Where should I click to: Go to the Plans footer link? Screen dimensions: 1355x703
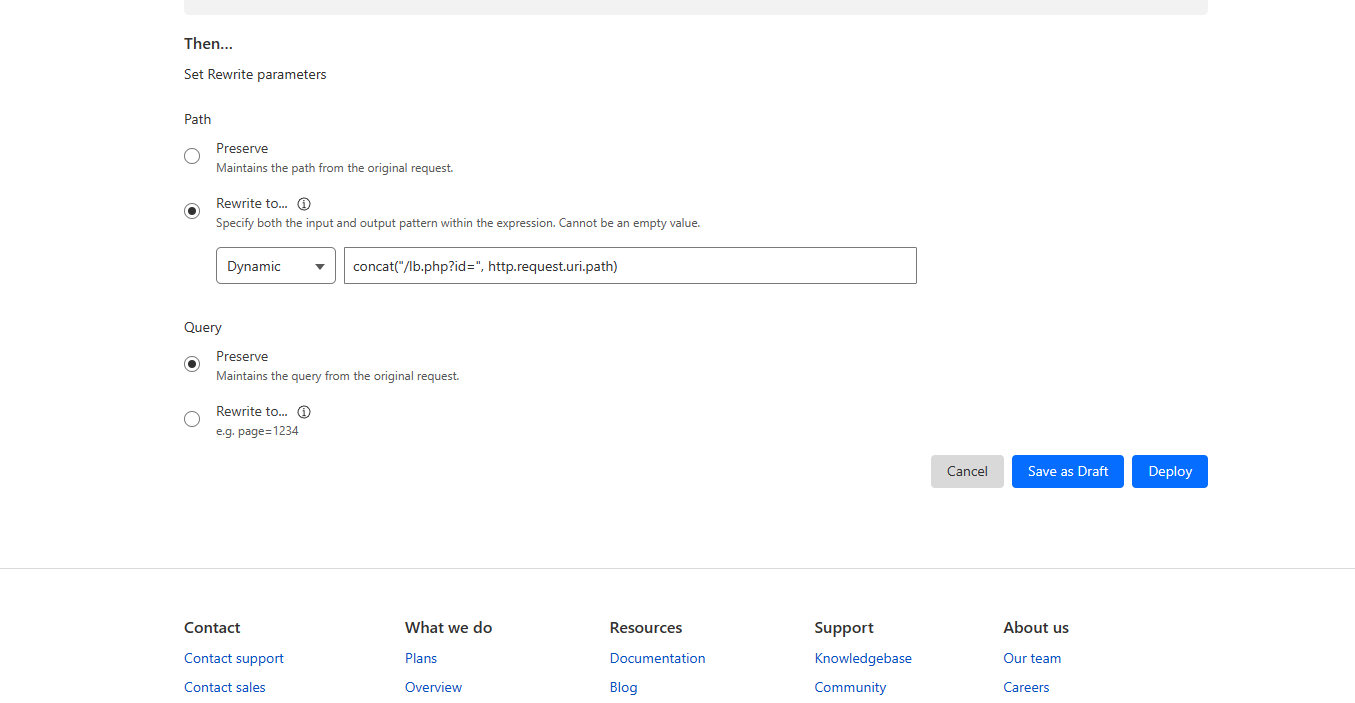[x=421, y=658]
